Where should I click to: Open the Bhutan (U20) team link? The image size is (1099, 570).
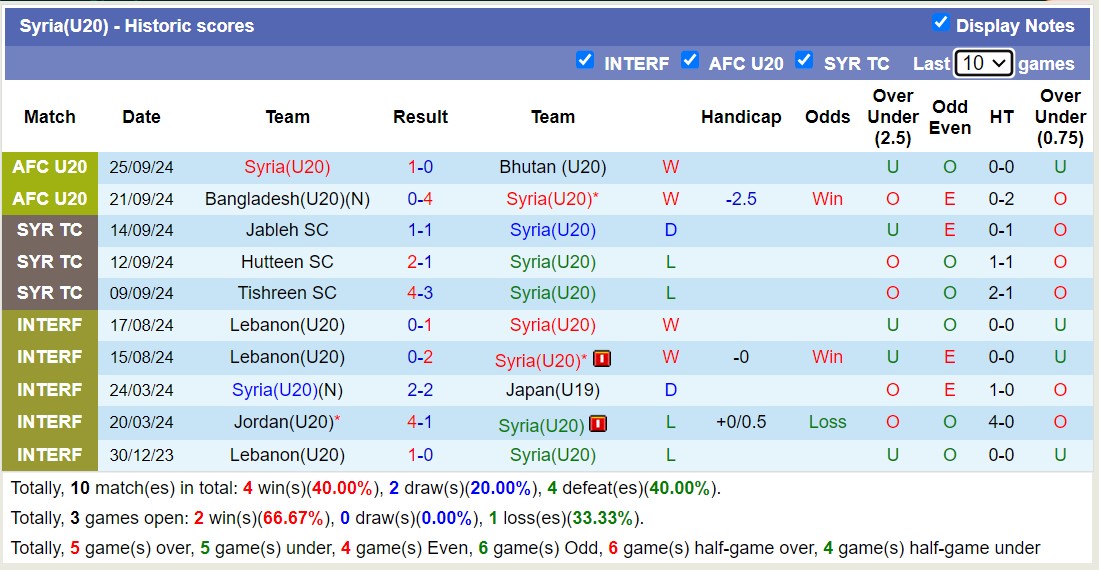(553, 167)
